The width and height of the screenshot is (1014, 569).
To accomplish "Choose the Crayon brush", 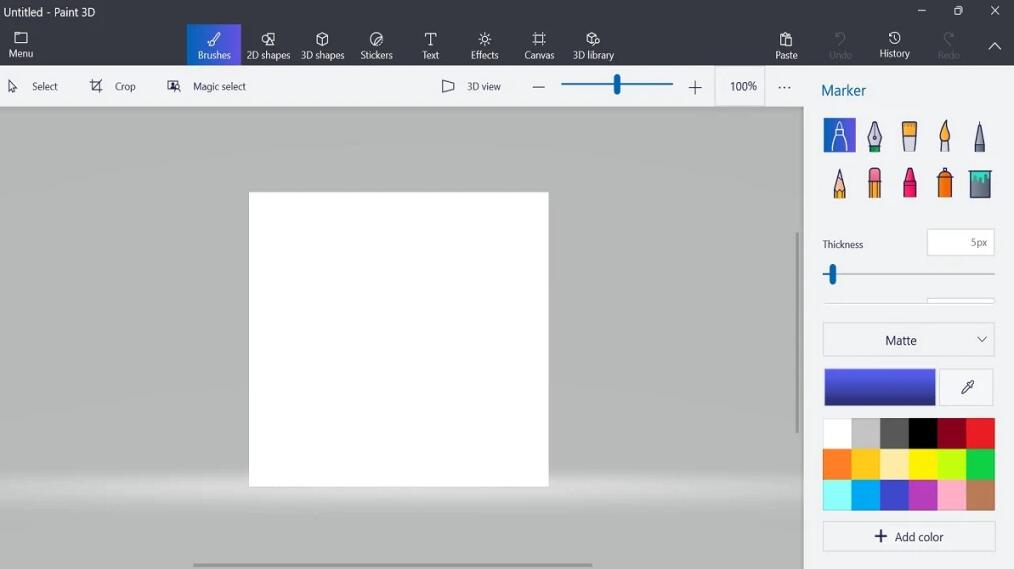I will [x=909, y=183].
